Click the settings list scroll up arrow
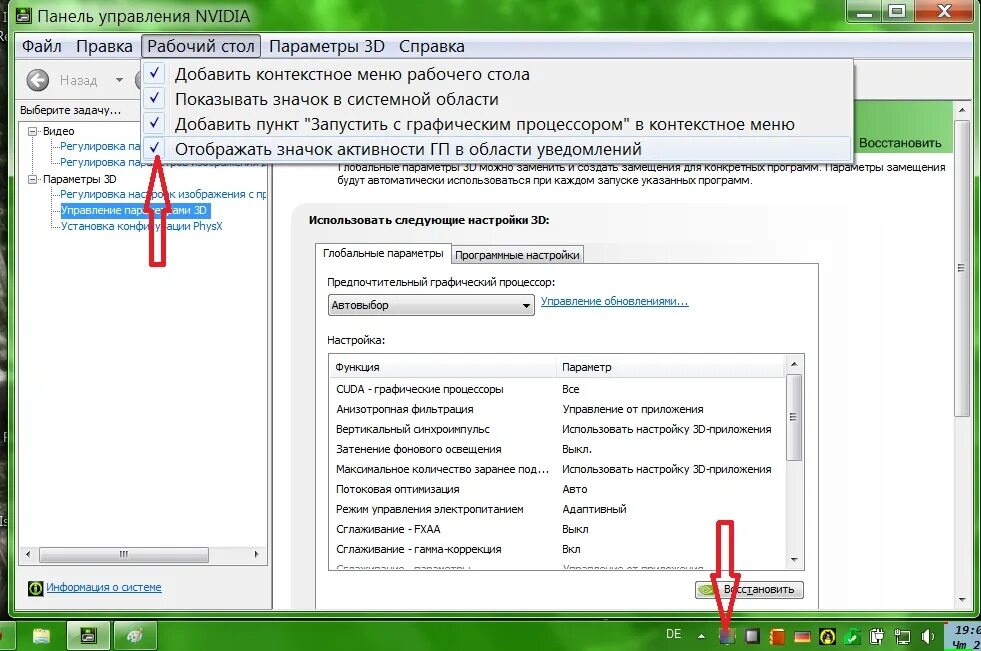 pyautogui.click(x=794, y=364)
